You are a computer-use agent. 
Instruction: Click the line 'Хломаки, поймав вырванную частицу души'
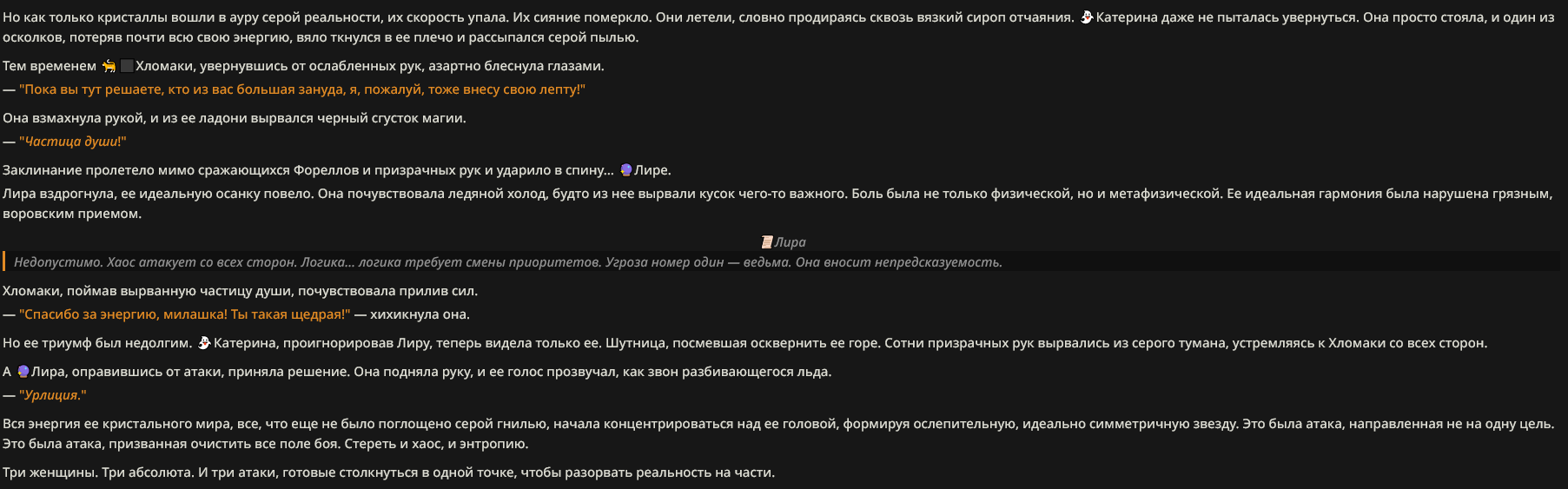tap(241, 291)
